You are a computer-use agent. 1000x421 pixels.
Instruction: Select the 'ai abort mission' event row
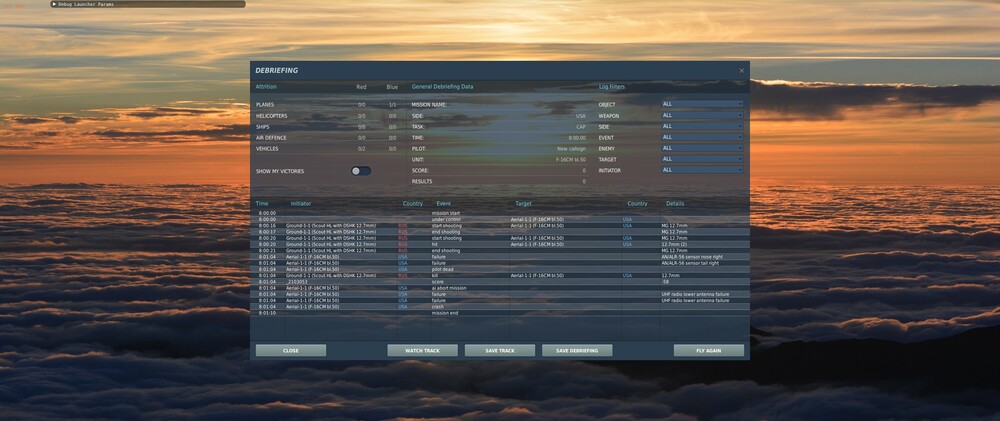(500, 288)
